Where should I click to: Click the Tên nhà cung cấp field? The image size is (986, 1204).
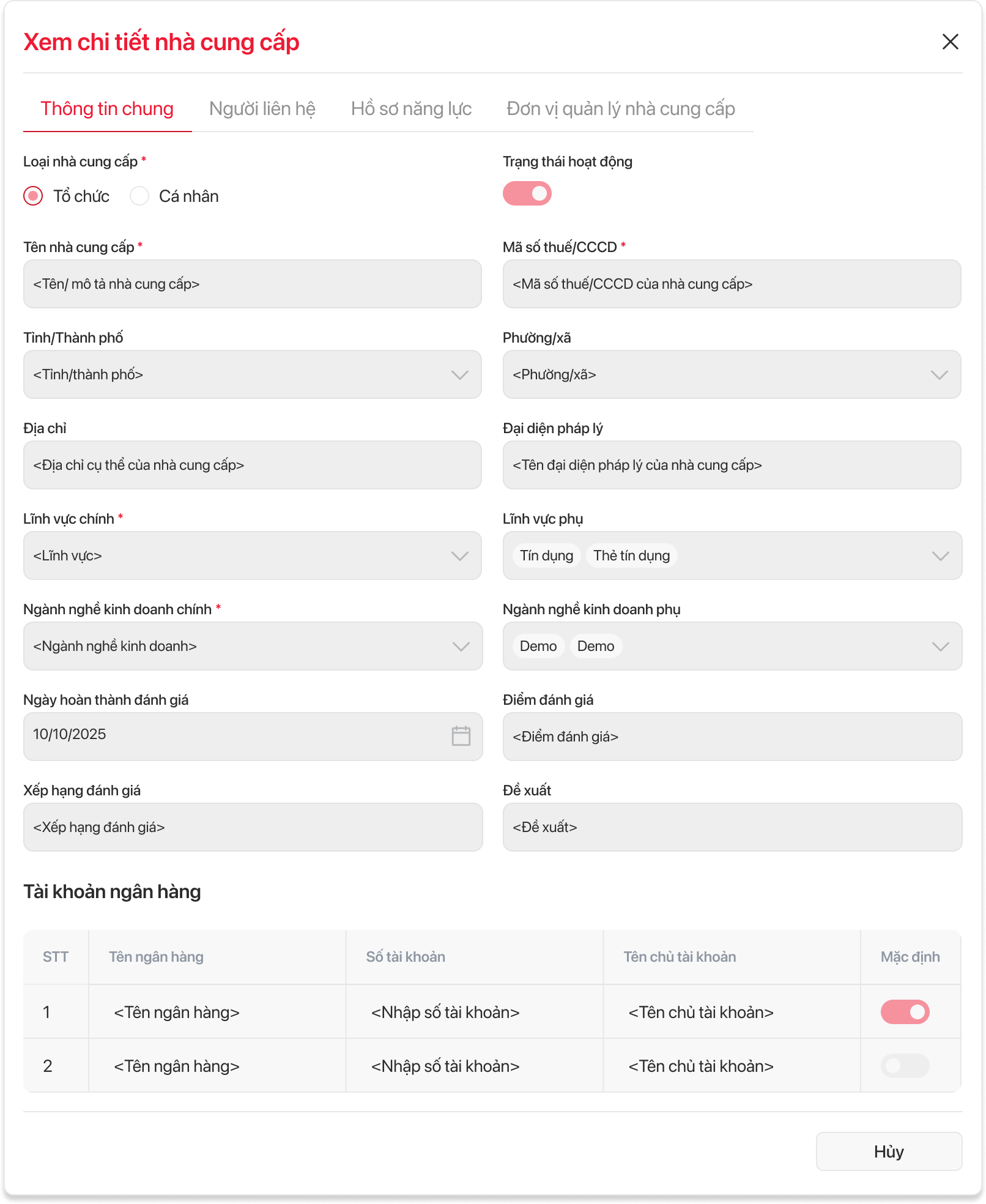click(252, 284)
